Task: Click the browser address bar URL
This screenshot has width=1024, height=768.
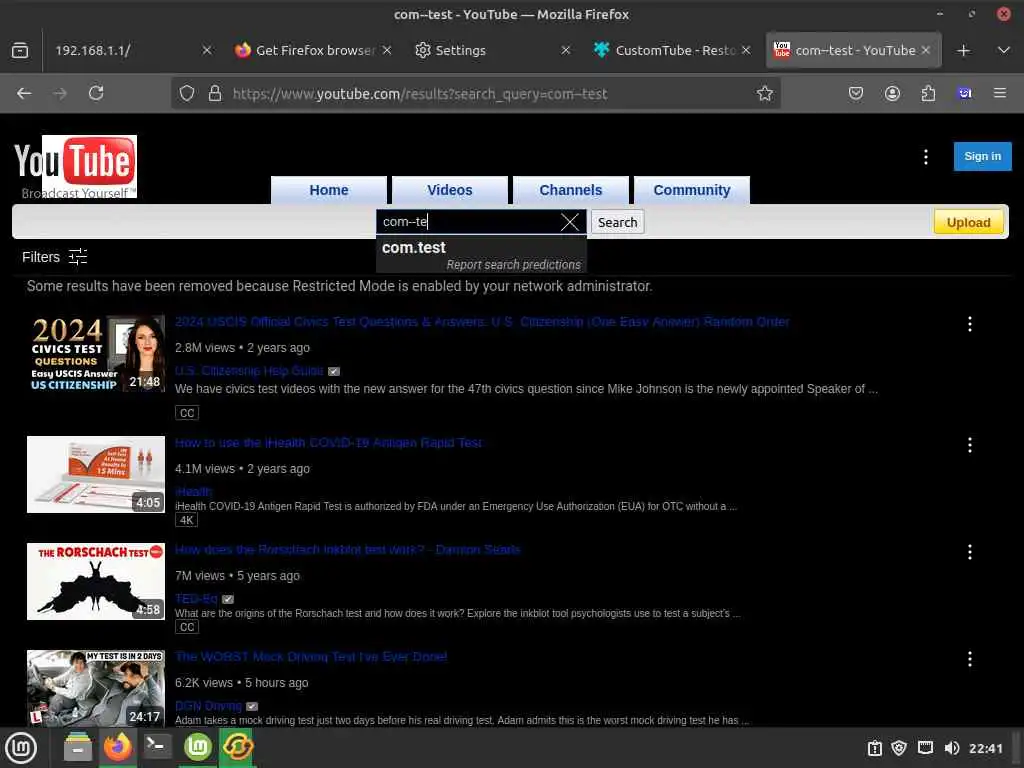Action: [x=420, y=93]
